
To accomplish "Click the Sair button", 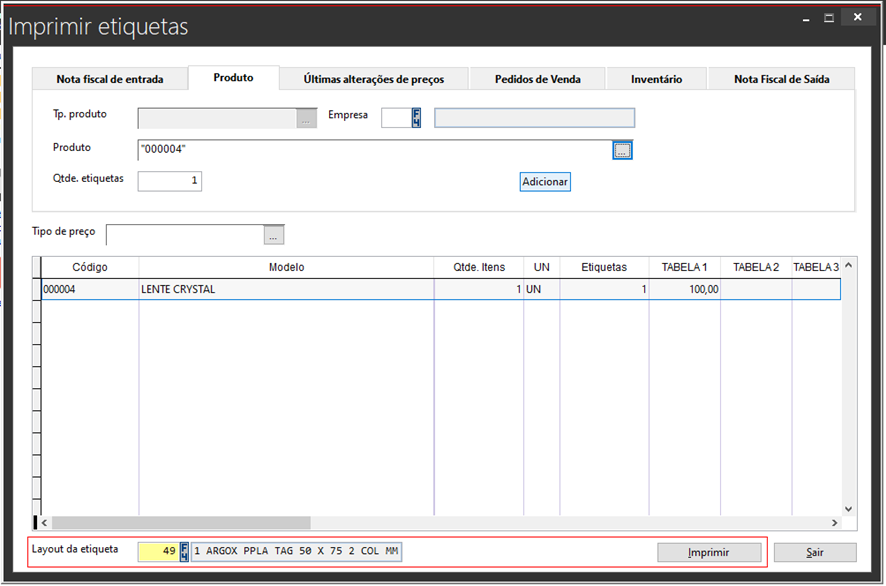I will click(815, 553).
